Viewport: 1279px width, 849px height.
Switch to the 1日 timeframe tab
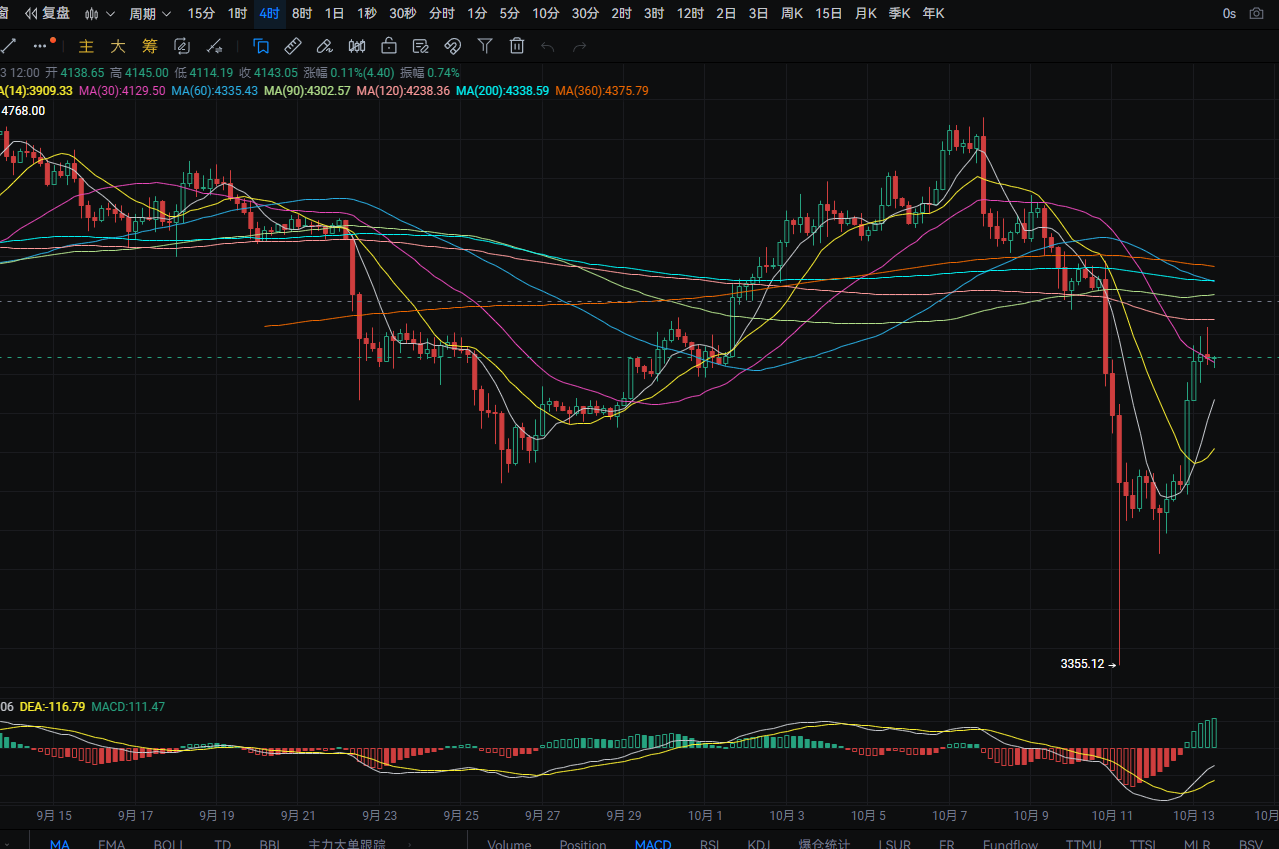point(335,14)
